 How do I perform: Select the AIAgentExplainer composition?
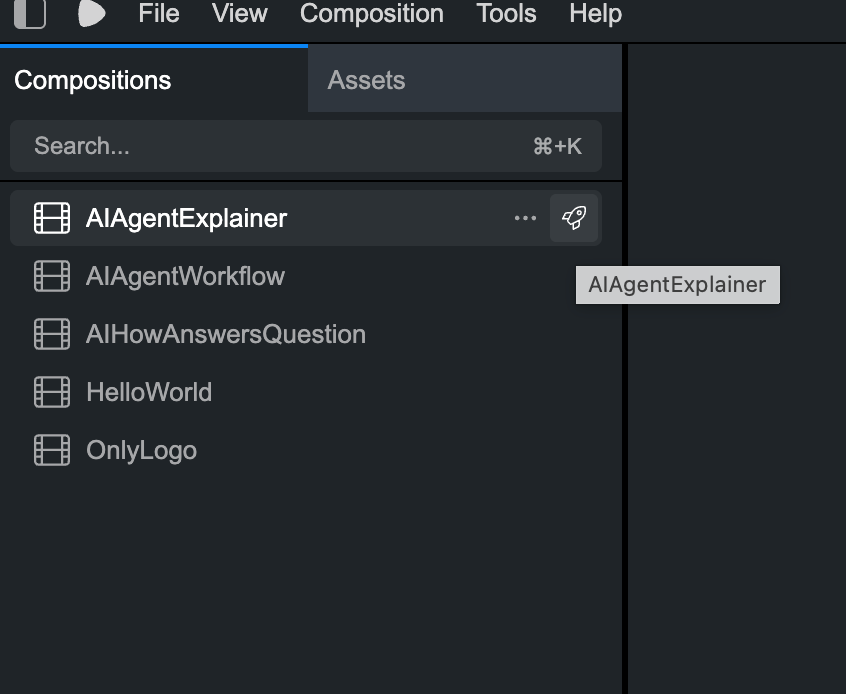pyautogui.click(x=306, y=218)
